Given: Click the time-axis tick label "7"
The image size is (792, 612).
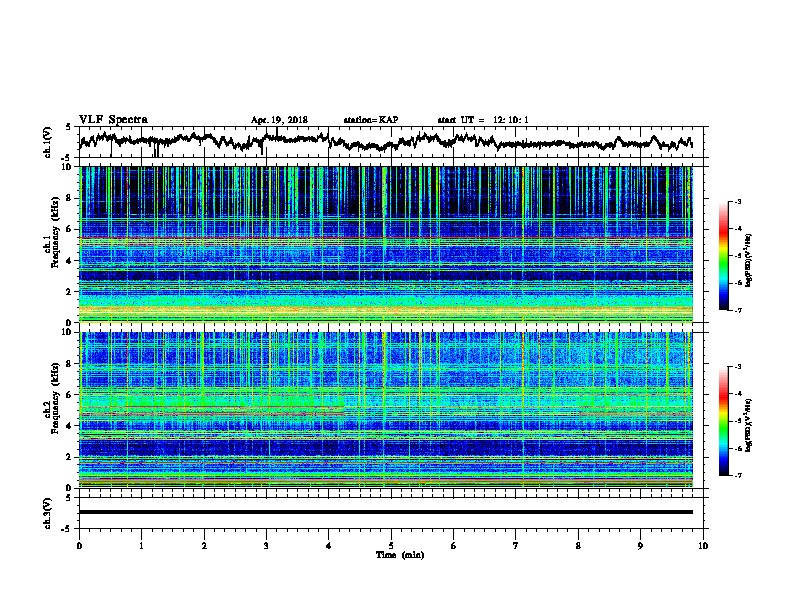Looking at the screenshot, I should pyautogui.click(x=516, y=546).
